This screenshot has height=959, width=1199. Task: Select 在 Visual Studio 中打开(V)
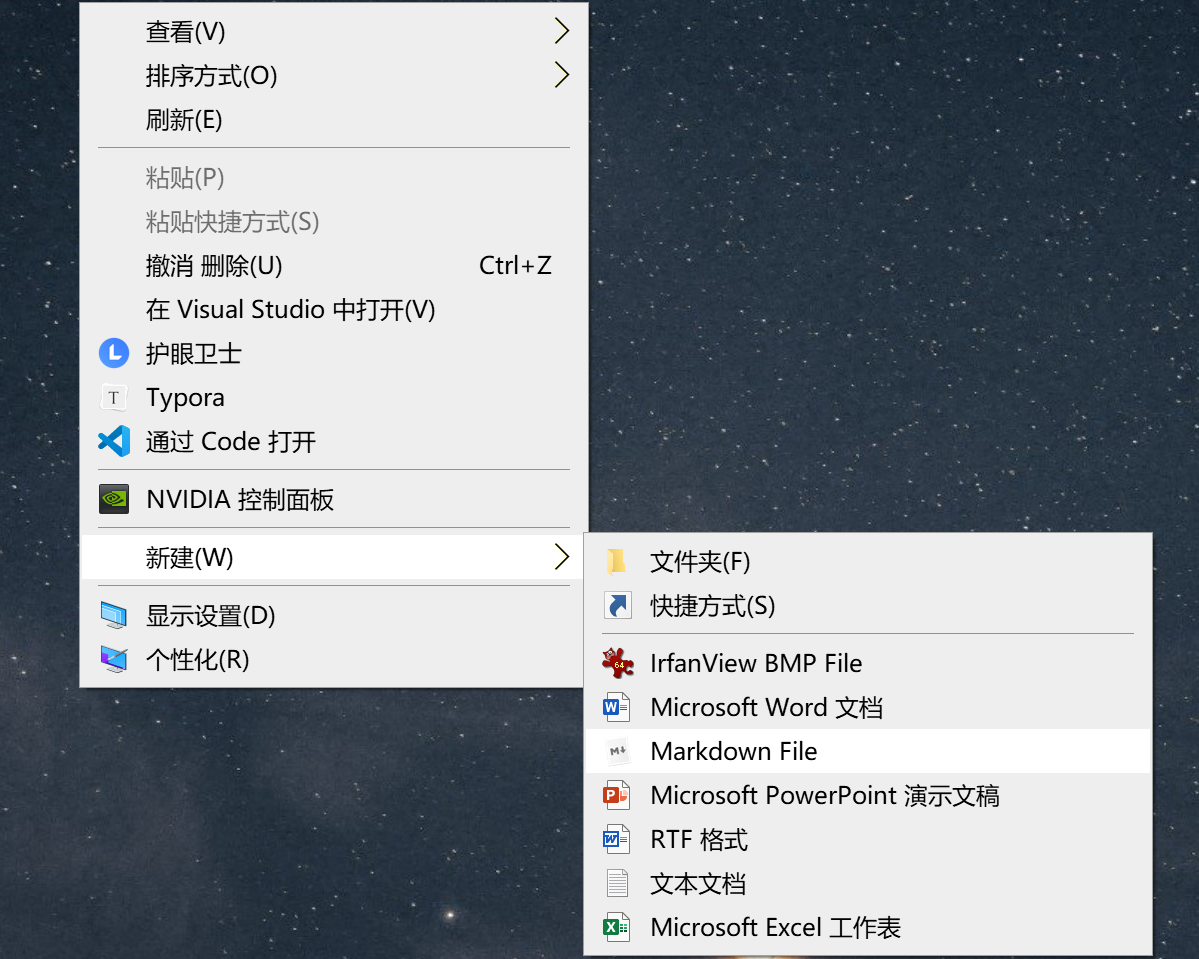(334, 310)
